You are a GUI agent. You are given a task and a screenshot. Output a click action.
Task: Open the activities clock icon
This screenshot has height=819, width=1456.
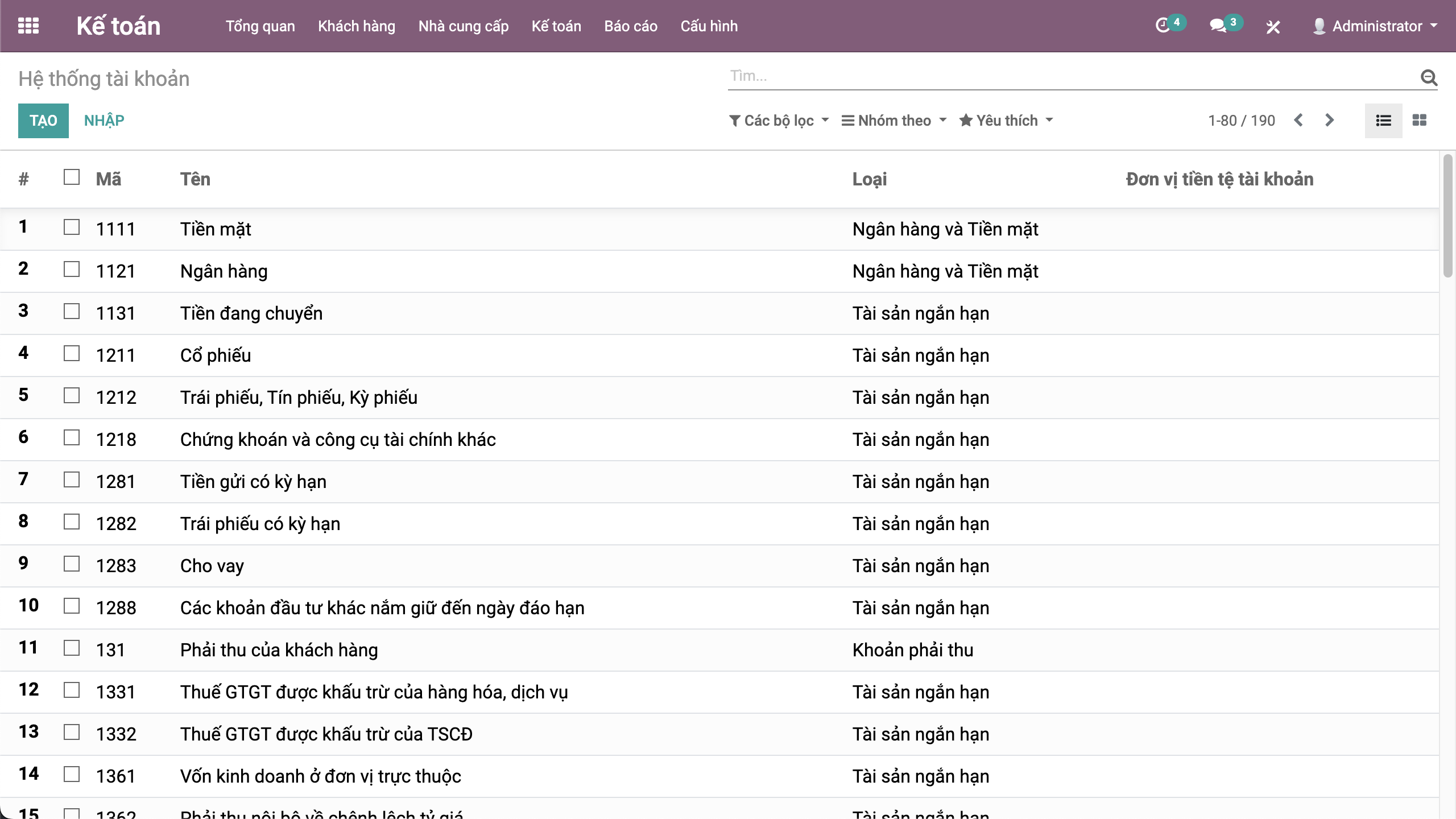1164,26
